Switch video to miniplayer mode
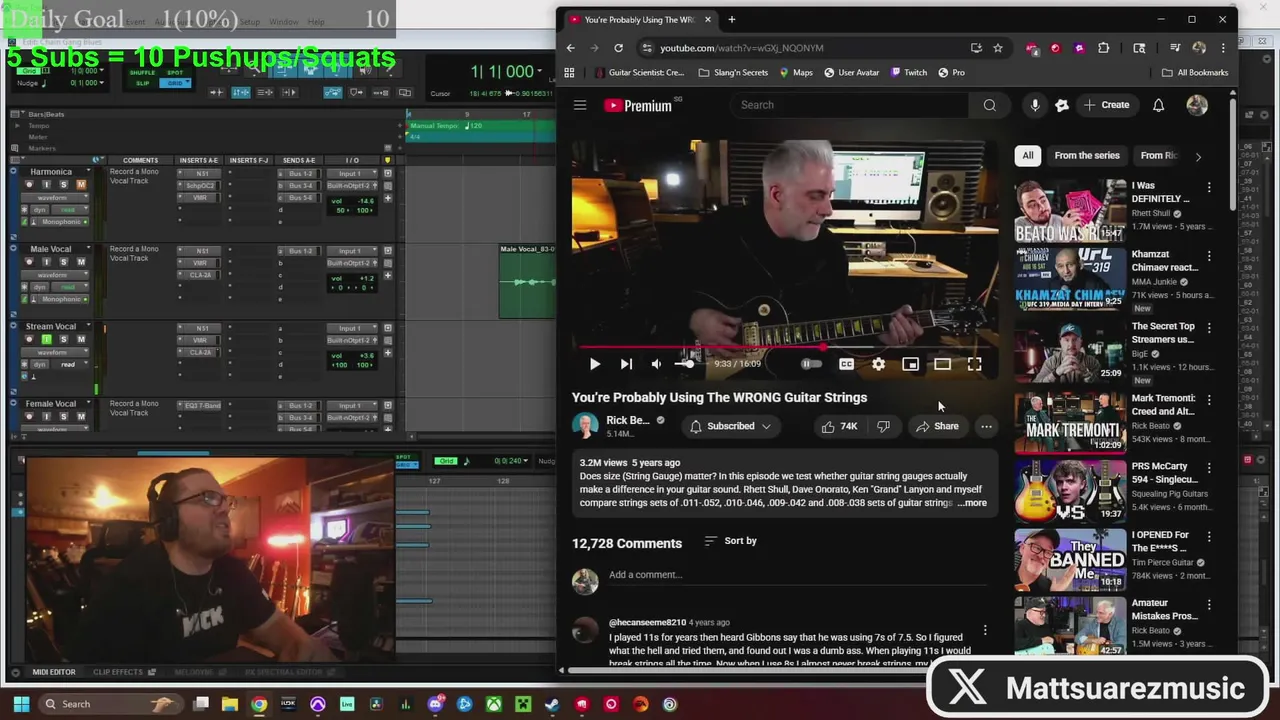 click(910, 364)
